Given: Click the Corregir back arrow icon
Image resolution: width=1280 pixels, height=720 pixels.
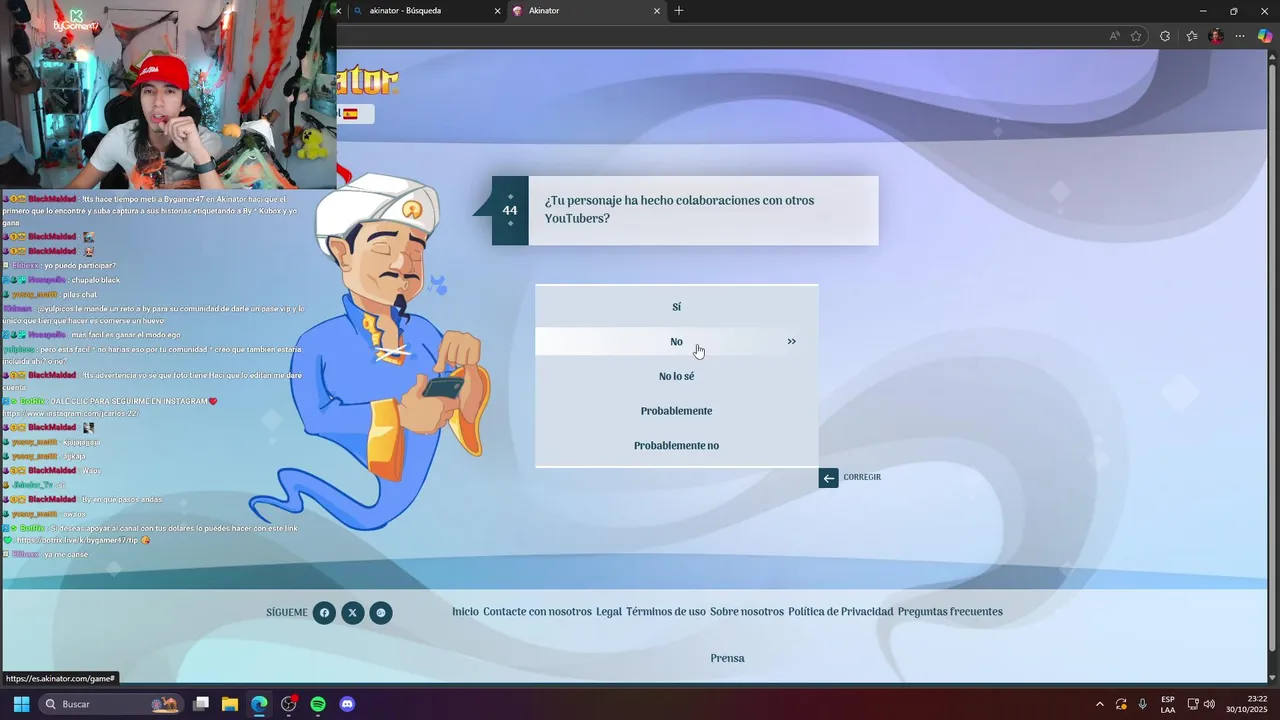Looking at the screenshot, I should pyautogui.click(x=828, y=478).
